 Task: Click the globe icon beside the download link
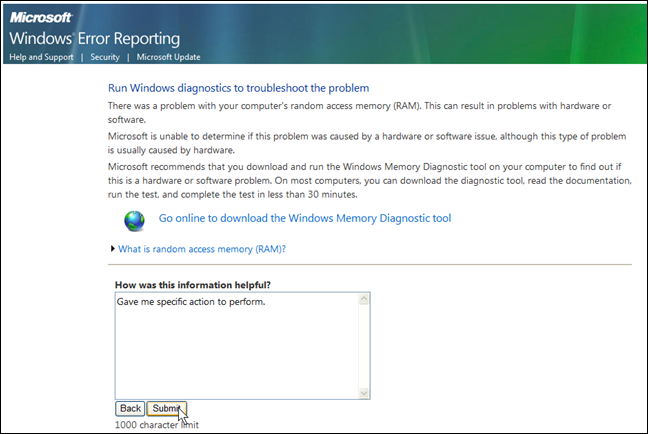click(134, 219)
